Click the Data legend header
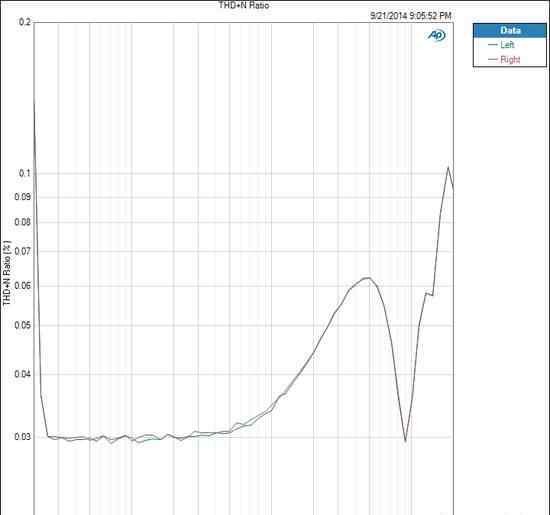Image resolution: width=550 pixels, height=515 pixels. pos(510,31)
